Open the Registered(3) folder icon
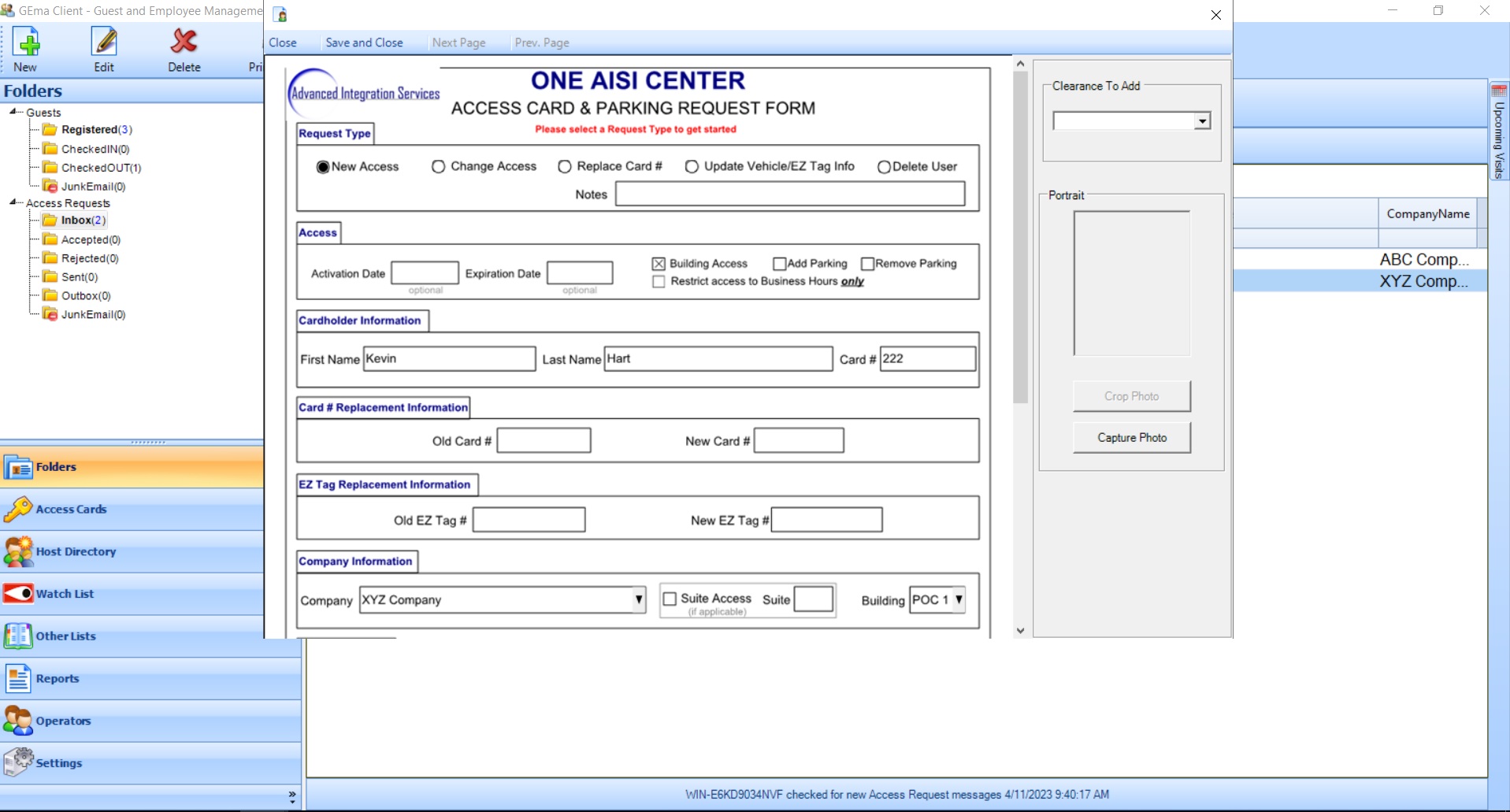1510x812 pixels. (x=50, y=129)
